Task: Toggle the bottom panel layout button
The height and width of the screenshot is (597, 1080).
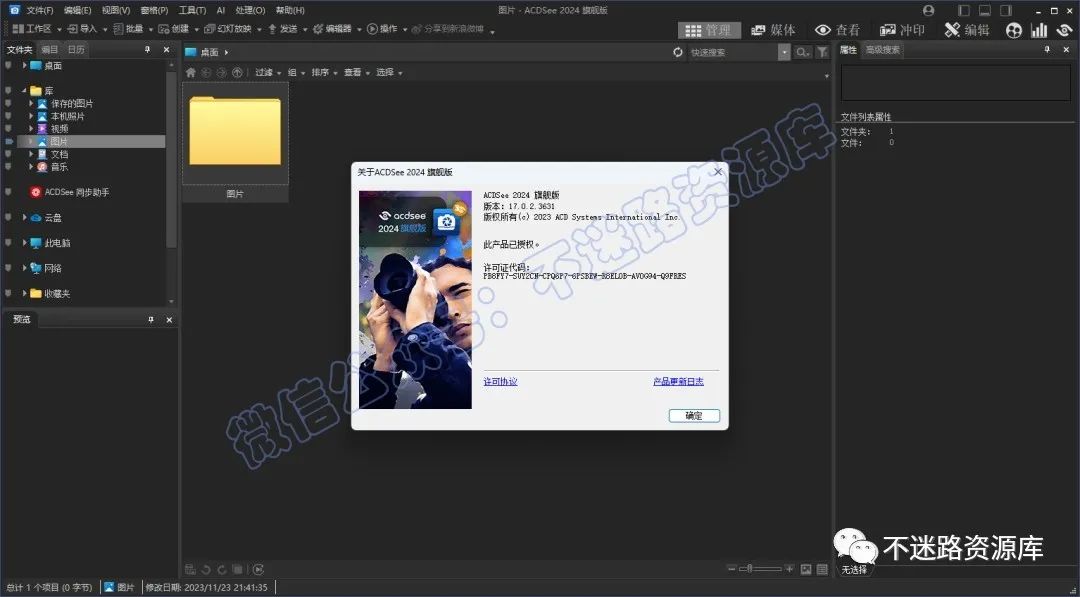Action: (985, 10)
